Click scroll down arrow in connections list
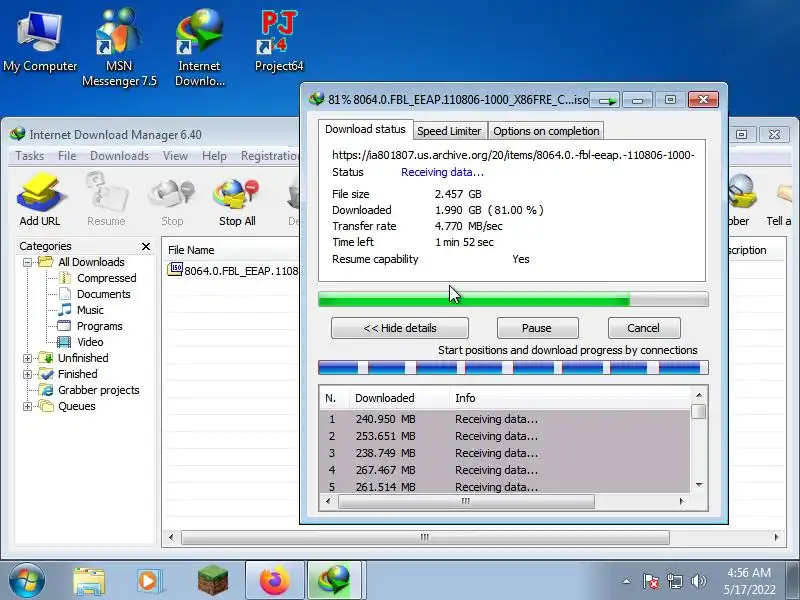The width and height of the screenshot is (800, 600). 699,485
